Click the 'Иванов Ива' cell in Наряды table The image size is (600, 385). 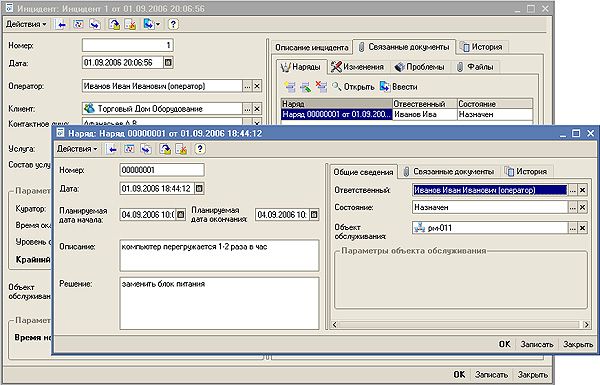[x=425, y=114]
